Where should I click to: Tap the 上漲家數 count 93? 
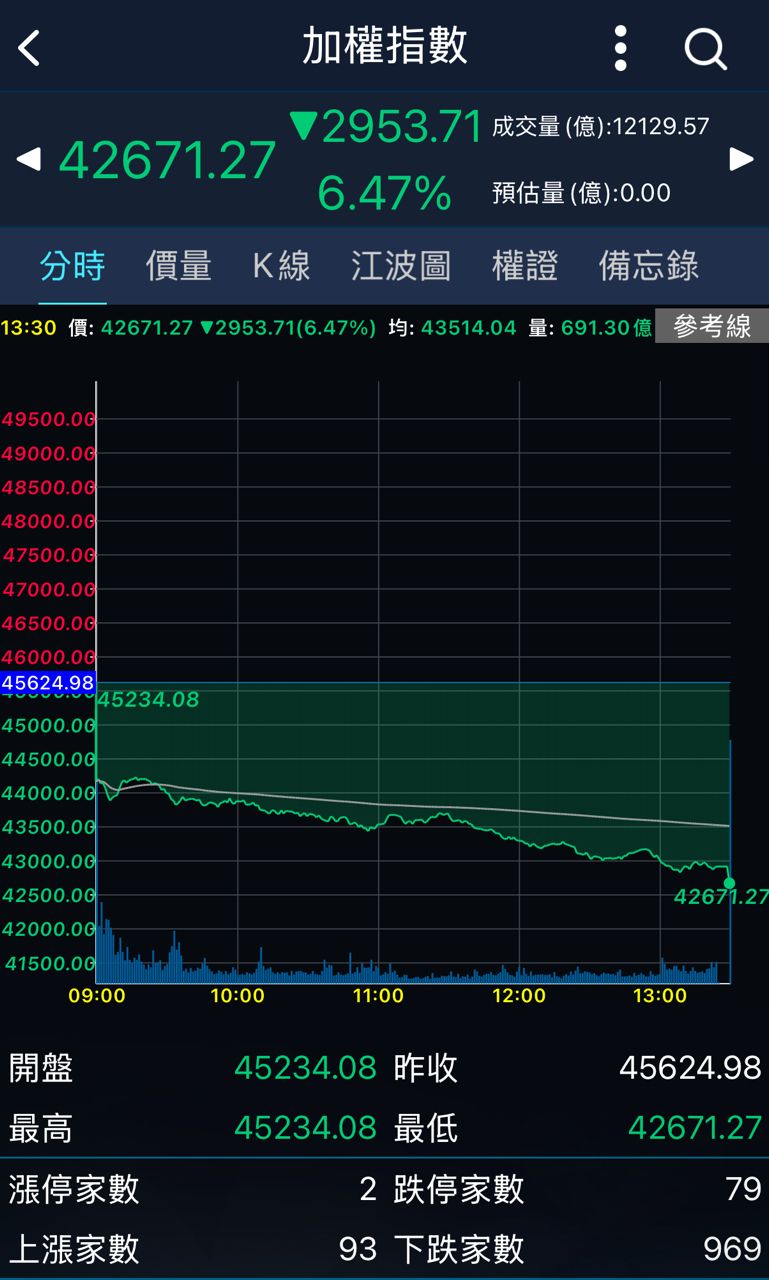[358, 1249]
